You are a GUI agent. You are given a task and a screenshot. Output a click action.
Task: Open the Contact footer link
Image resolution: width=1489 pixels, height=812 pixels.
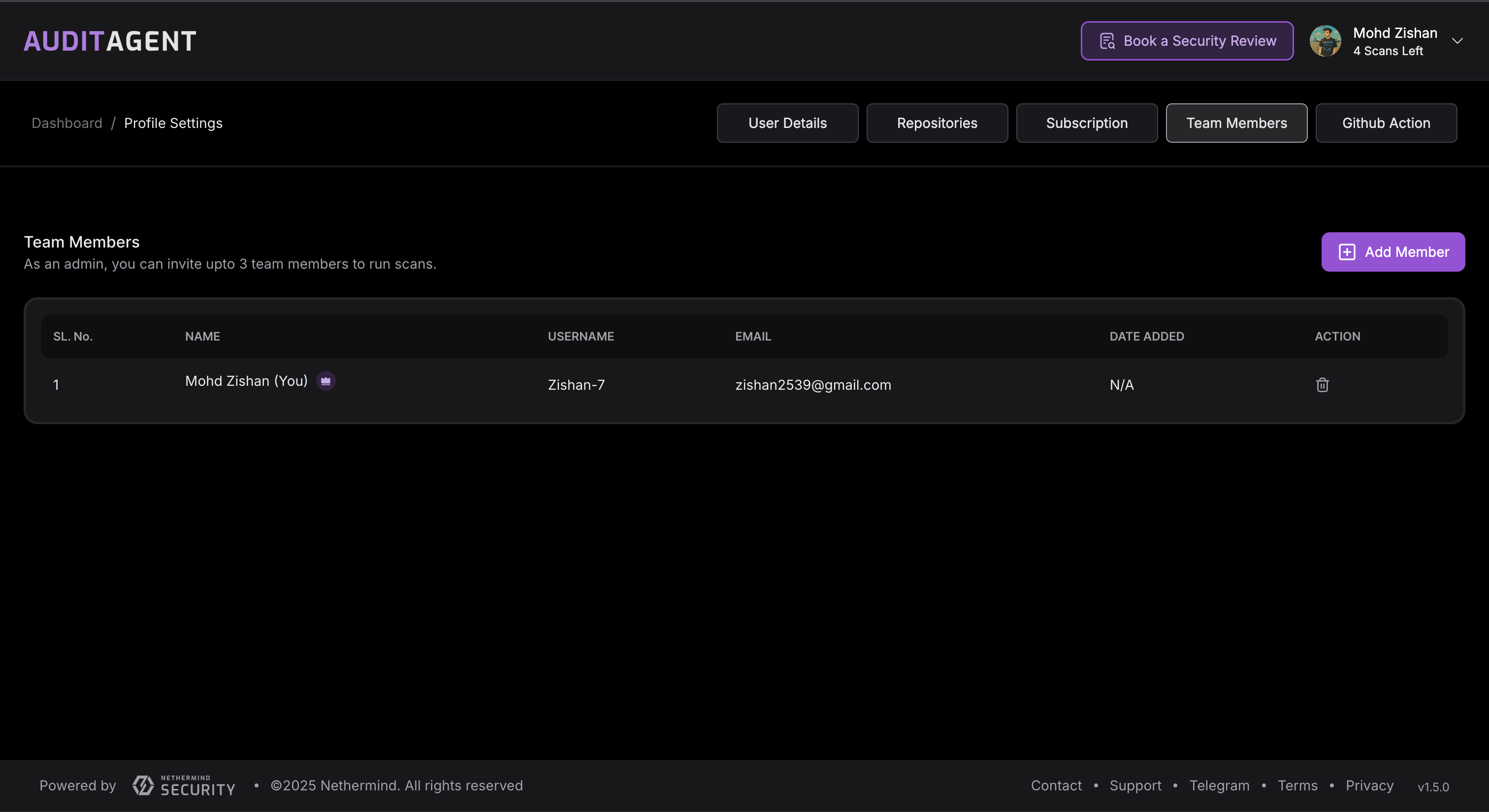(x=1056, y=785)
